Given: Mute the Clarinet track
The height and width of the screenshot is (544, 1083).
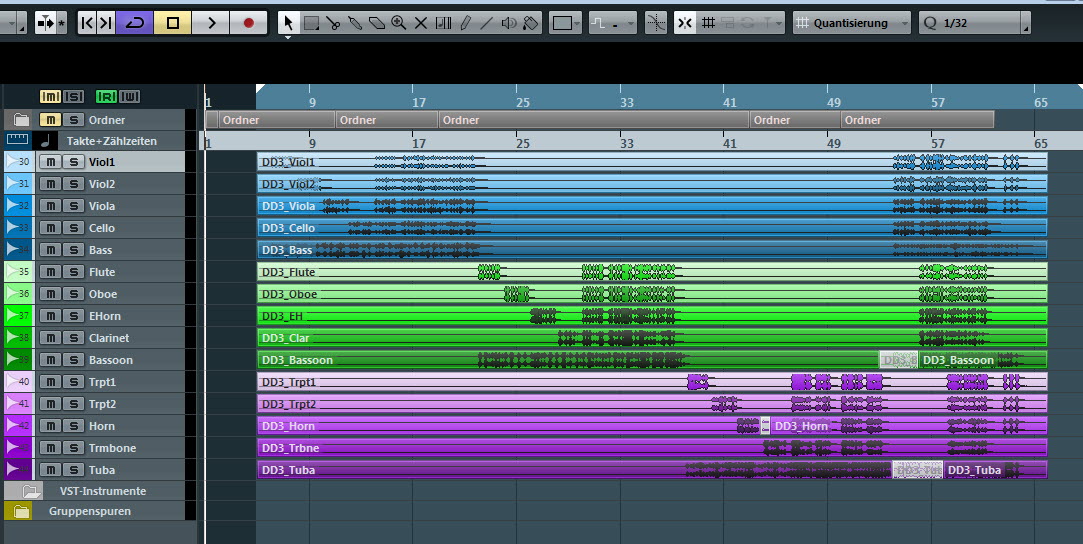Looking at the screenshot, I should [x=50, y=338].
